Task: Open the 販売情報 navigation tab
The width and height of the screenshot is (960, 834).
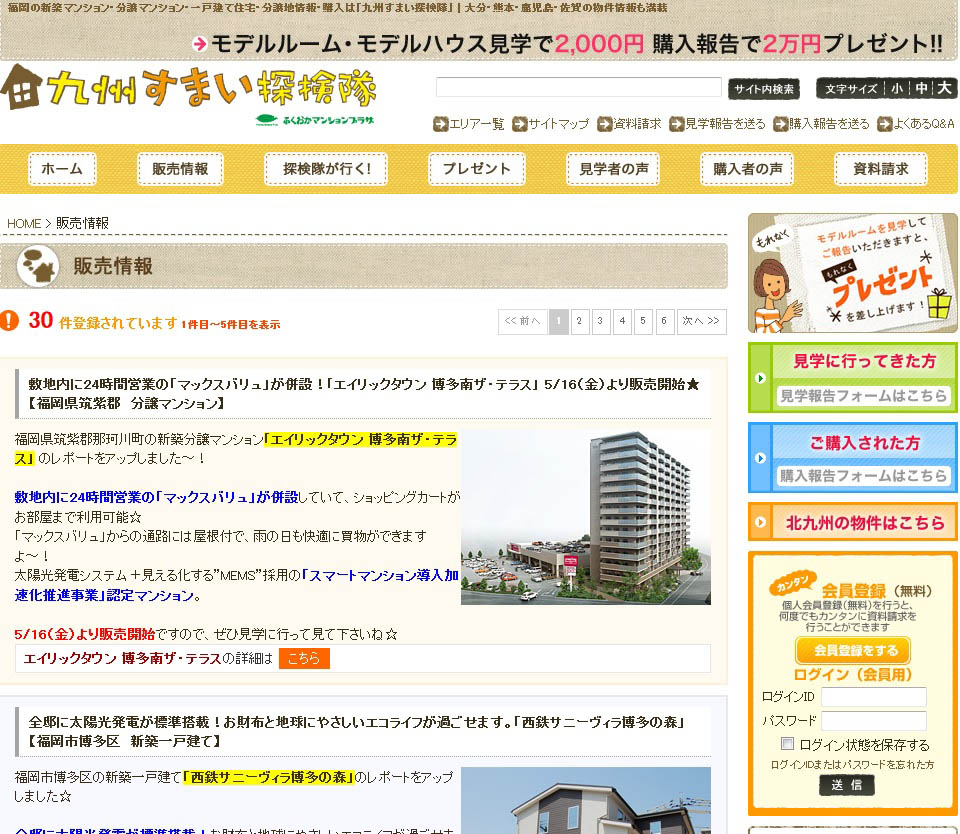Action: tap(180, 169)
